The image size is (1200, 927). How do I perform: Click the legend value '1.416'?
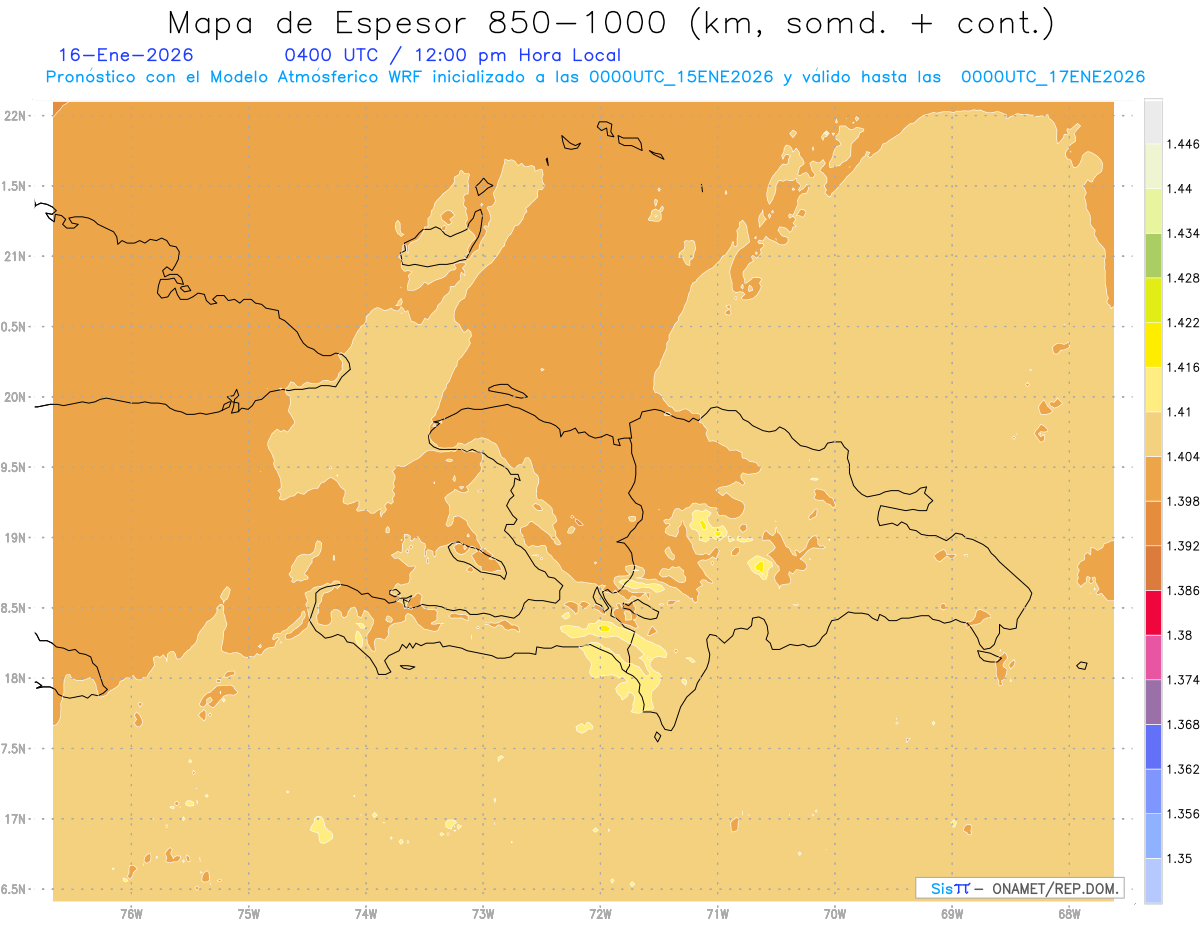(1183, 367)
